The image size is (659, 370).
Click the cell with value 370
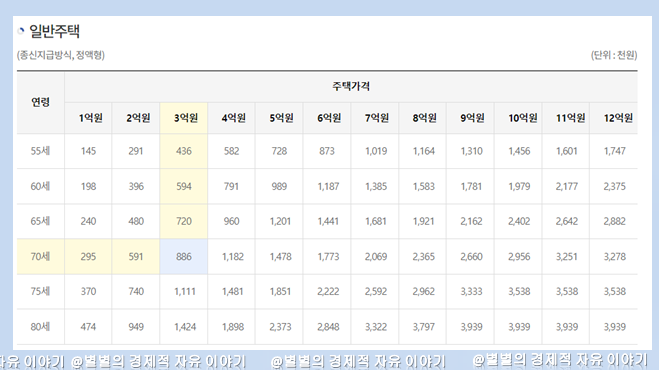point(88,291)
